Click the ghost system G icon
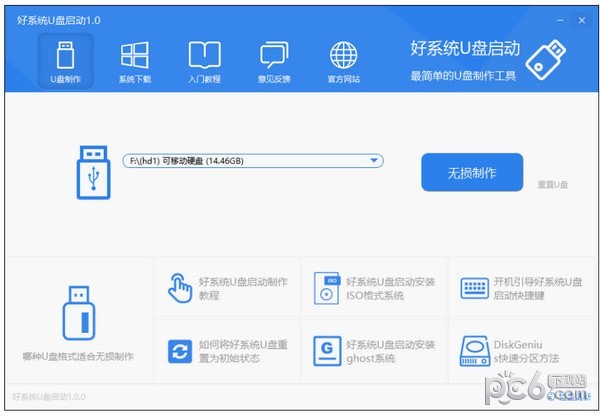Image resolution: width=600 pixels, height=417 pixels. click(x=327, y=350)
